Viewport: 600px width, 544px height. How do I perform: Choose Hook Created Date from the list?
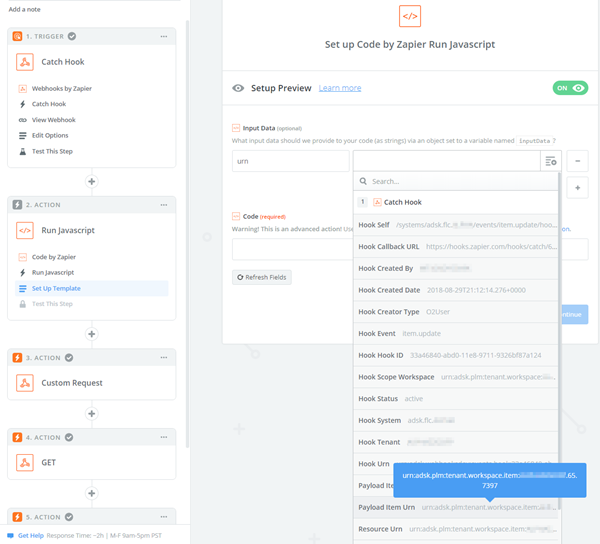456,290
